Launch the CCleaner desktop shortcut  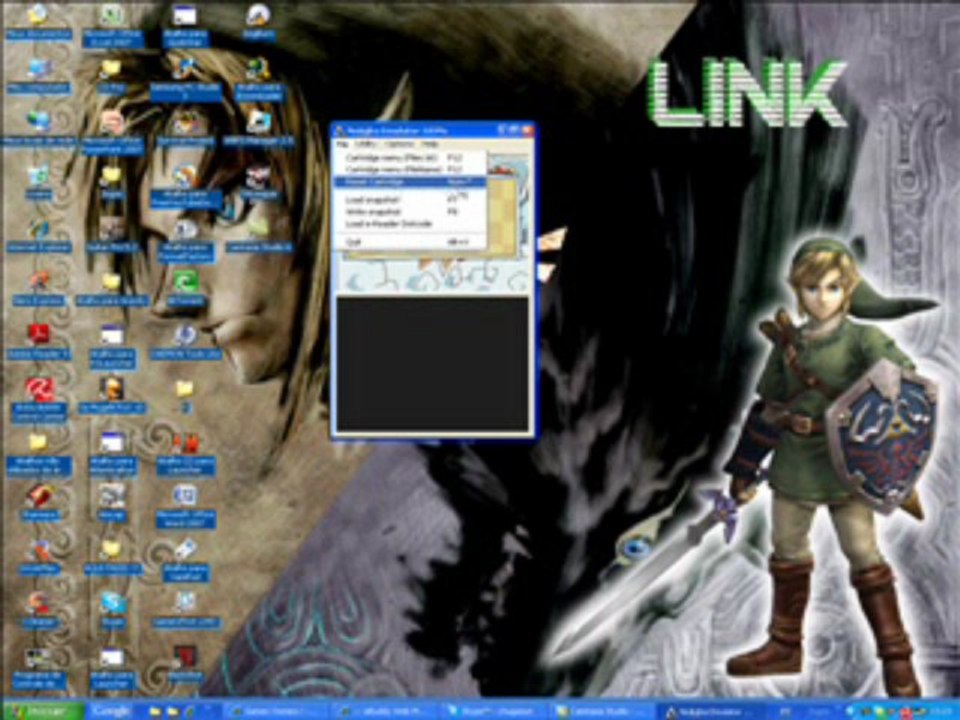(x=38, y=610)
